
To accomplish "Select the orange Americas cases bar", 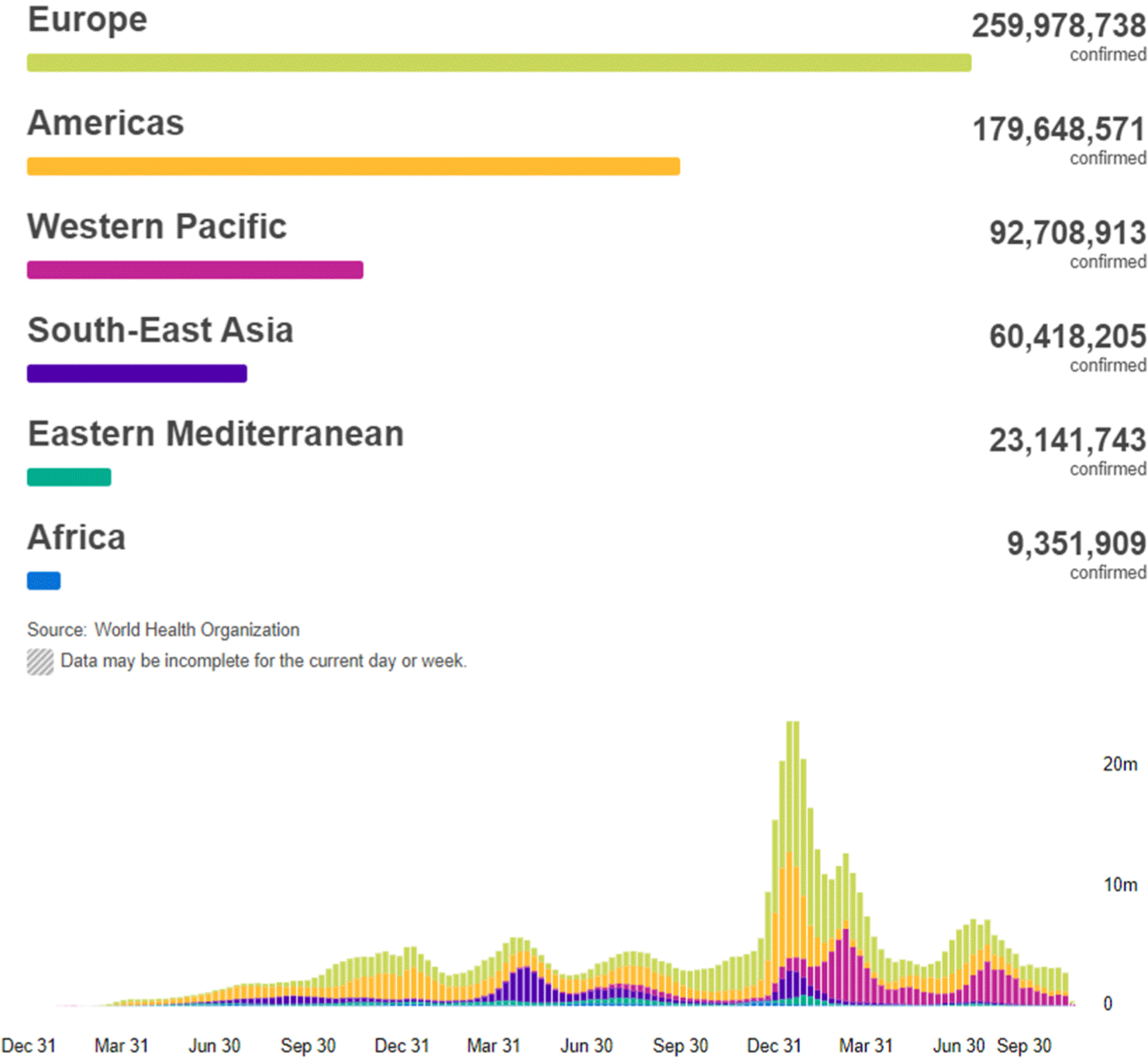I will pos(353,167).
